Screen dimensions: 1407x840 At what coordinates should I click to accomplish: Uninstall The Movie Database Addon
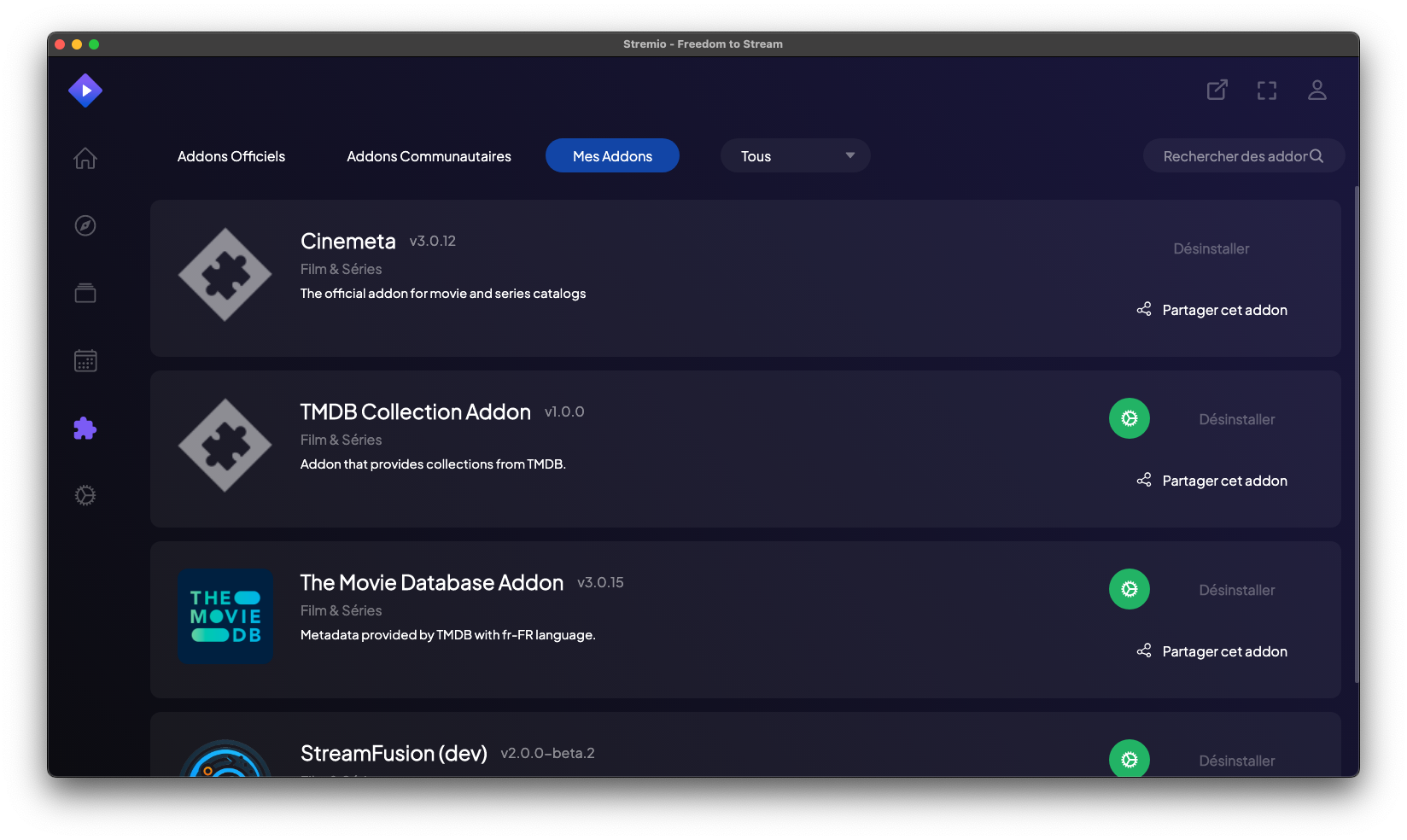[x=1236, y=590]
